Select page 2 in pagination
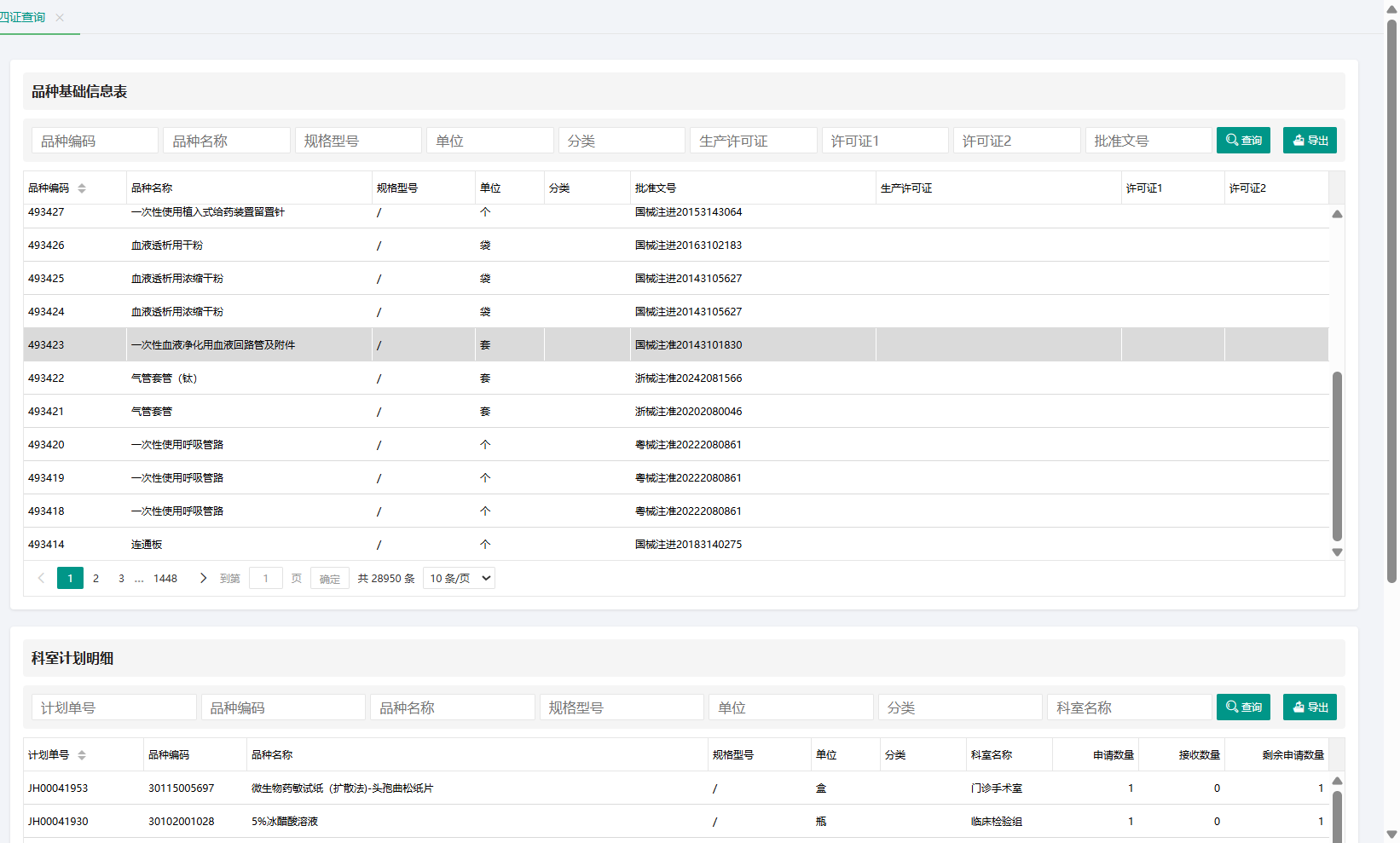Viewport: 1400px width, 843px height. (95, 578)
